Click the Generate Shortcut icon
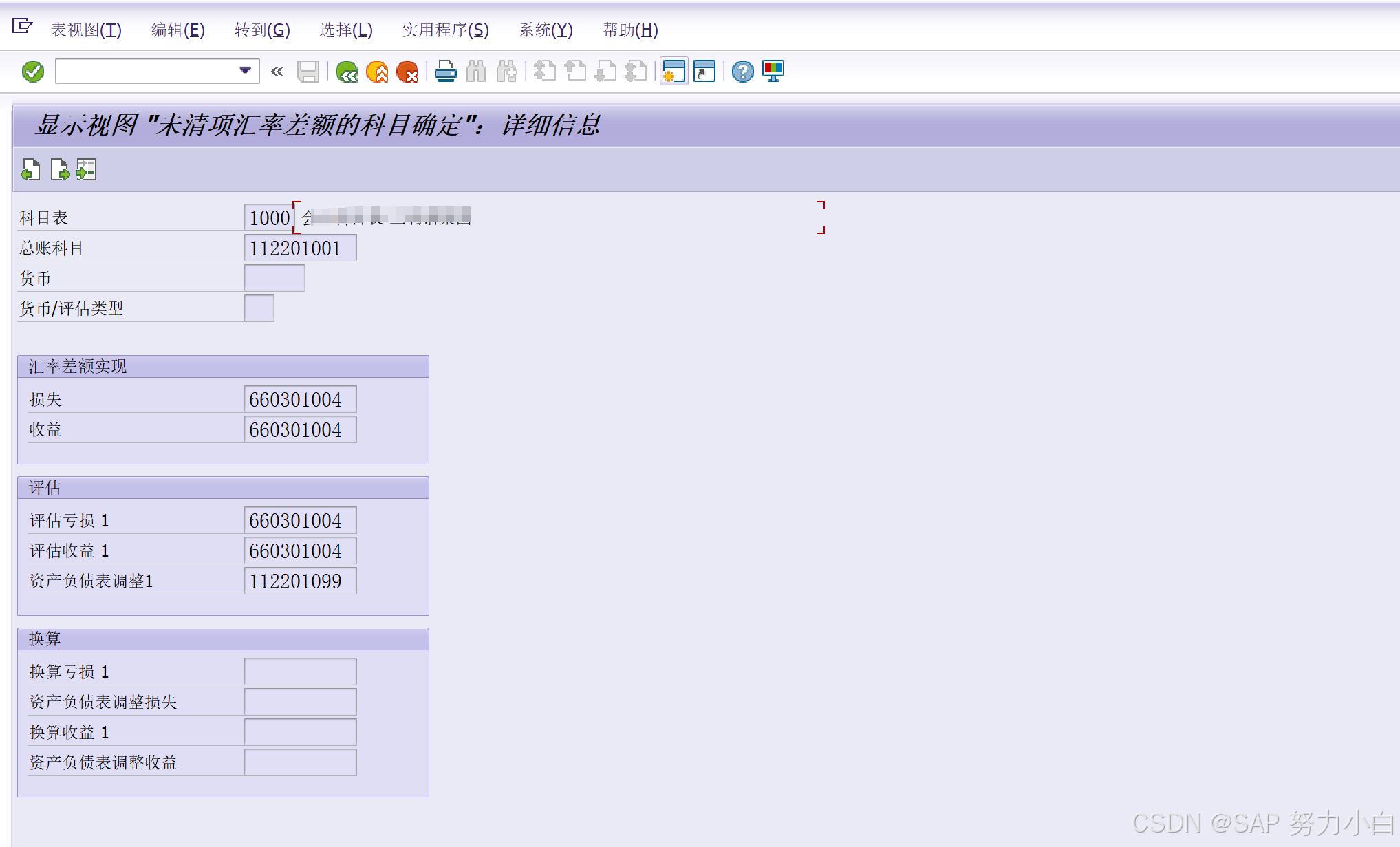The height and width of the screenshot is (847, 1400). click(704, 72)
